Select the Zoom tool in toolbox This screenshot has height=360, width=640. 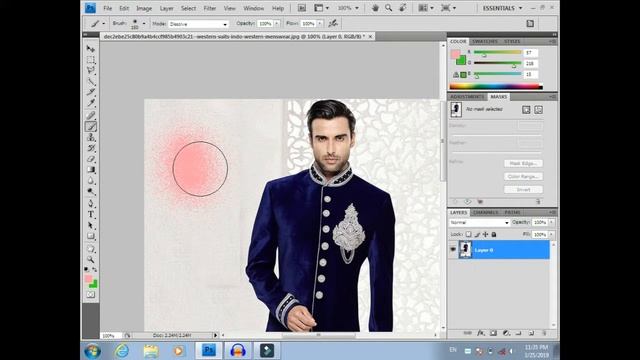91,260
